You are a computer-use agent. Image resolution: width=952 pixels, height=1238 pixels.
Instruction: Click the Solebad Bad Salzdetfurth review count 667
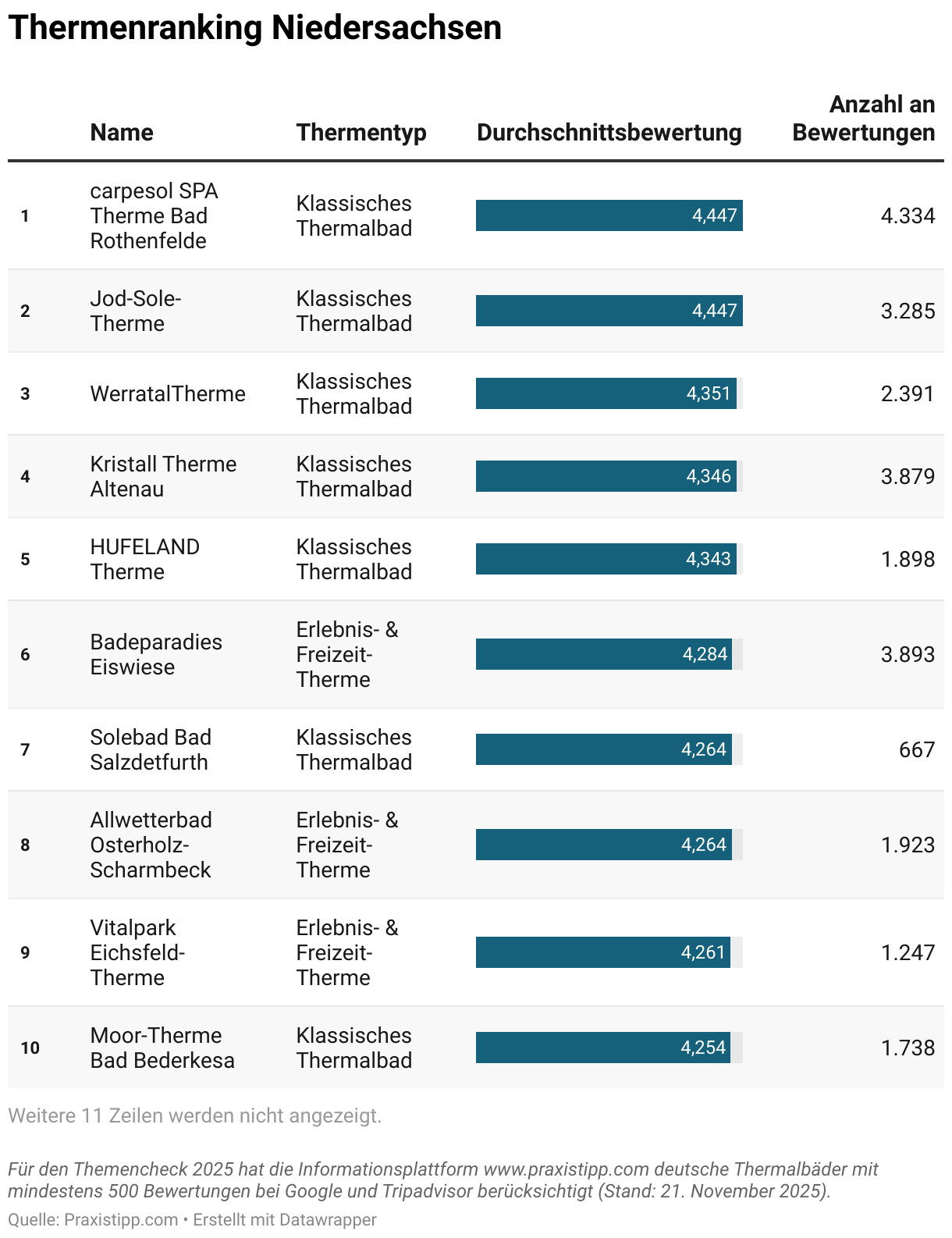click(x=917, y=749)
